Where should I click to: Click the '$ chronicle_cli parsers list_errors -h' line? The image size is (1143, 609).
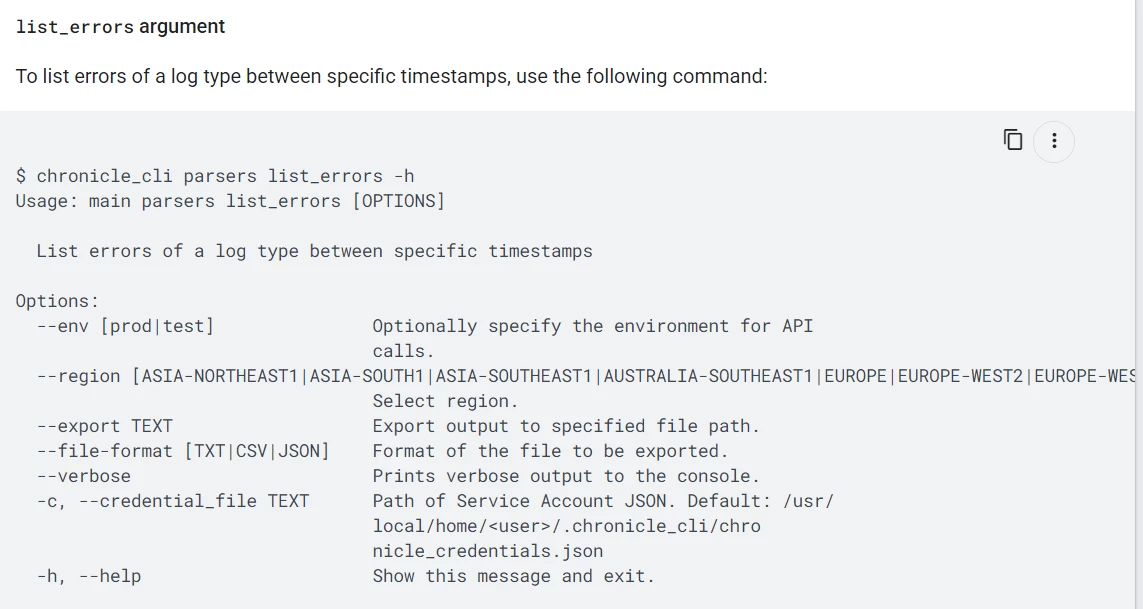tap(215, 177)
